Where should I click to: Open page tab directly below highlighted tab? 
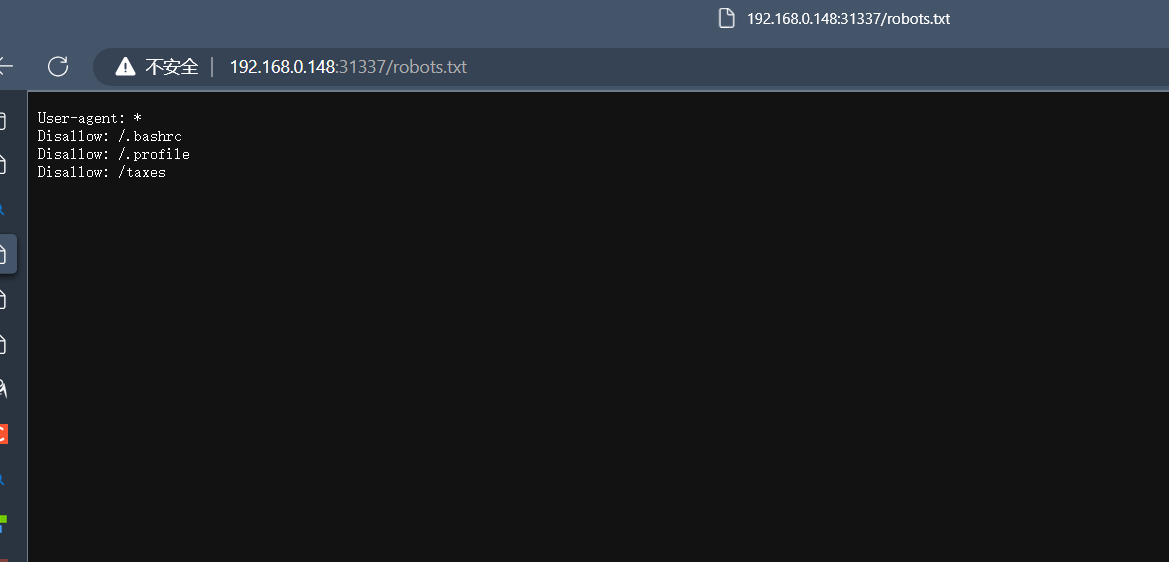tap(3, 300)
